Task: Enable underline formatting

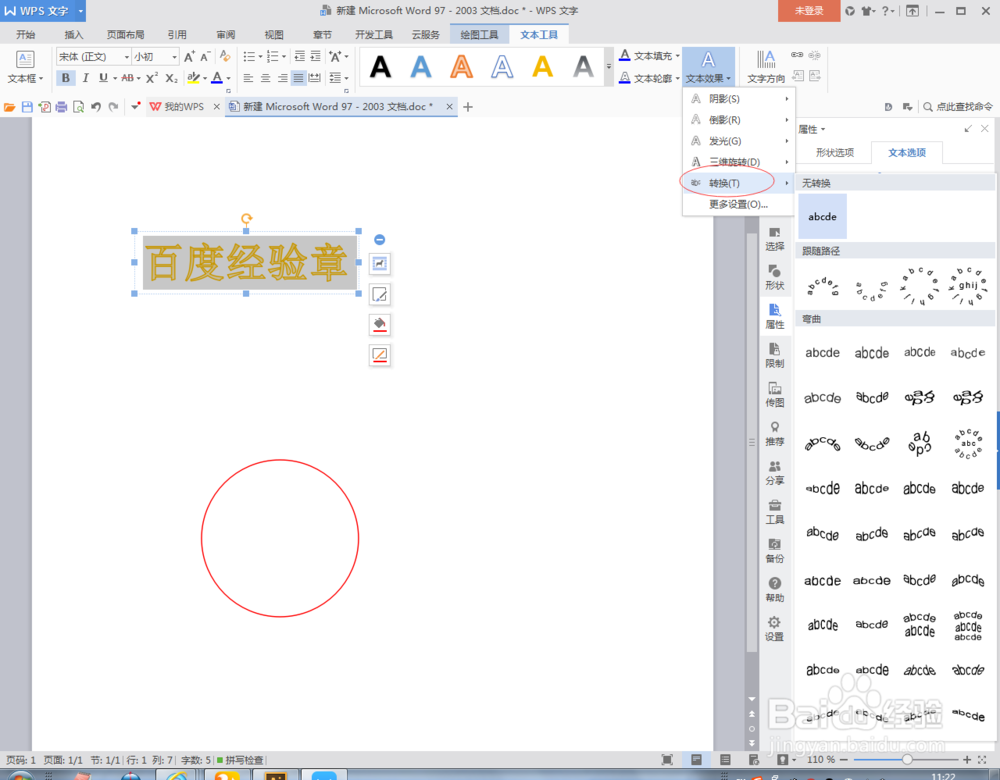Action: 103,78
